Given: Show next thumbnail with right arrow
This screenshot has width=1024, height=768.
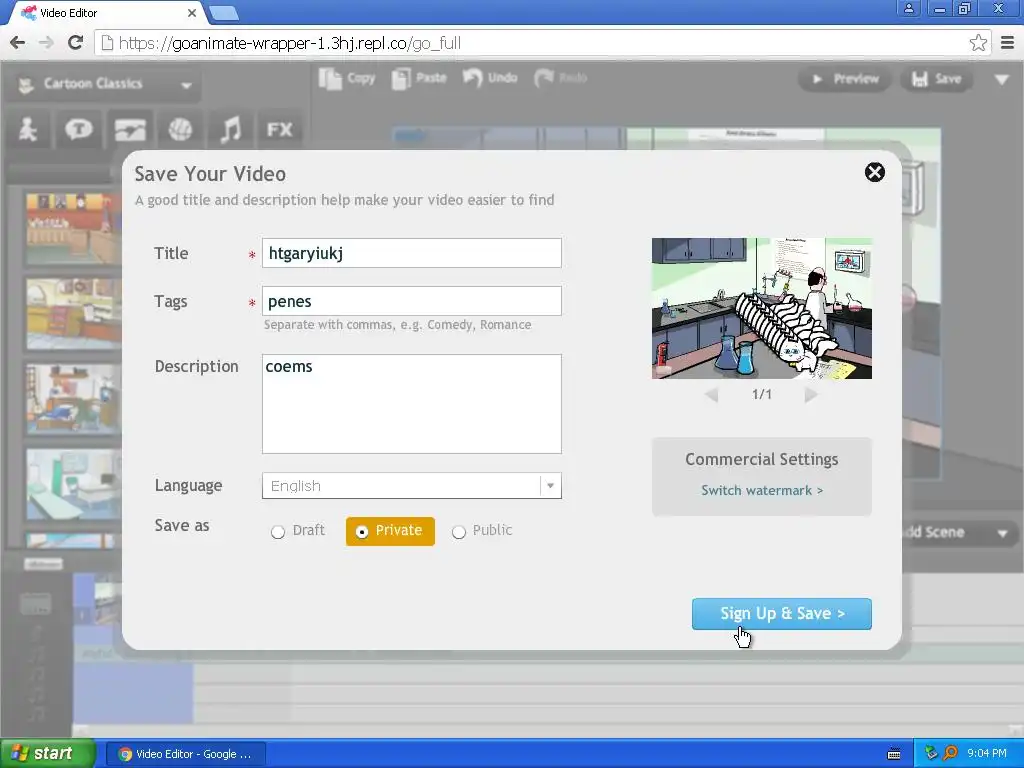Looking at the screenshot, I should pyautogui.click(x=810, y=394).
